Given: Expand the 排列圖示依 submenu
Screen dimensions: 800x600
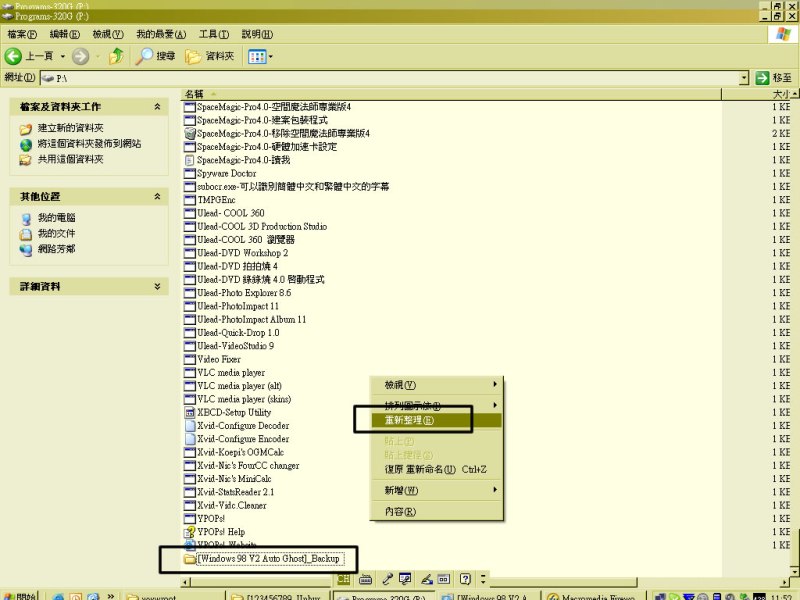Looking at the screenshot, I should point(437,405).
